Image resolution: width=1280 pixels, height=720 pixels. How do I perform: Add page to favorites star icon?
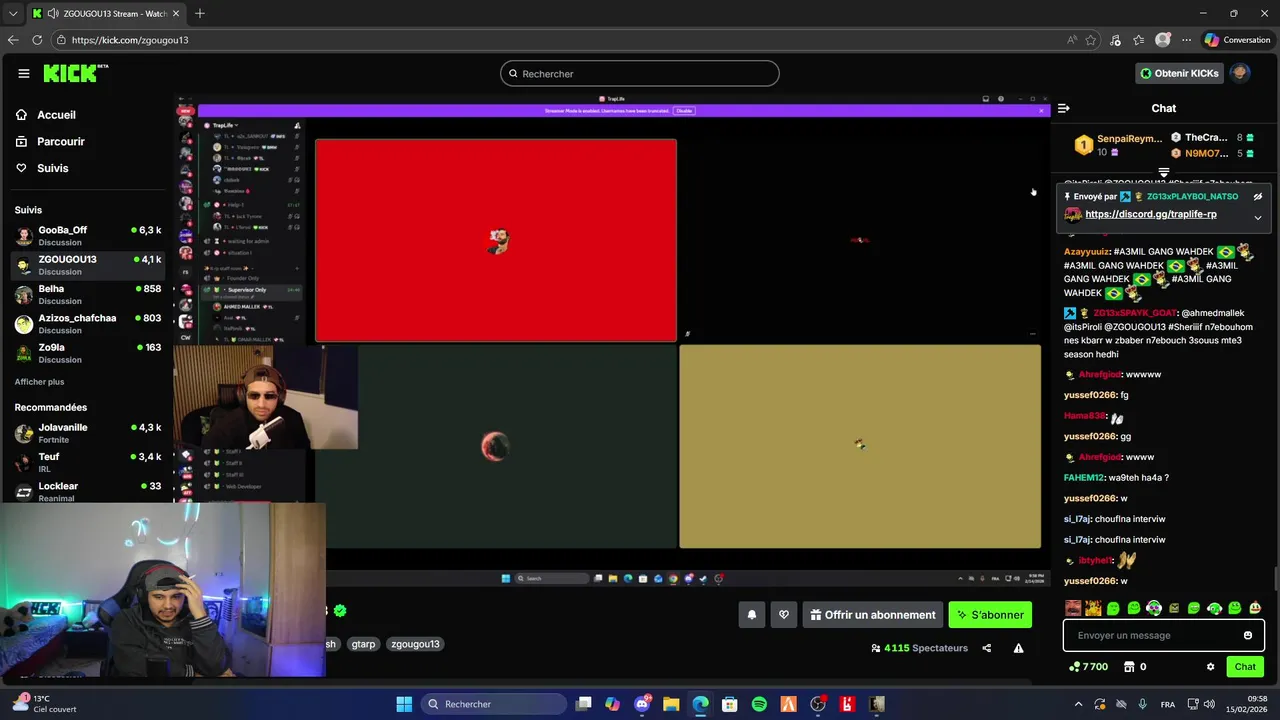1091,40
